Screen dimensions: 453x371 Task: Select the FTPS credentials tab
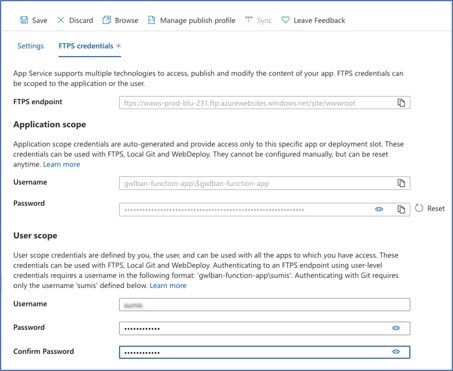pyautogui.click(x=86, y=46)
